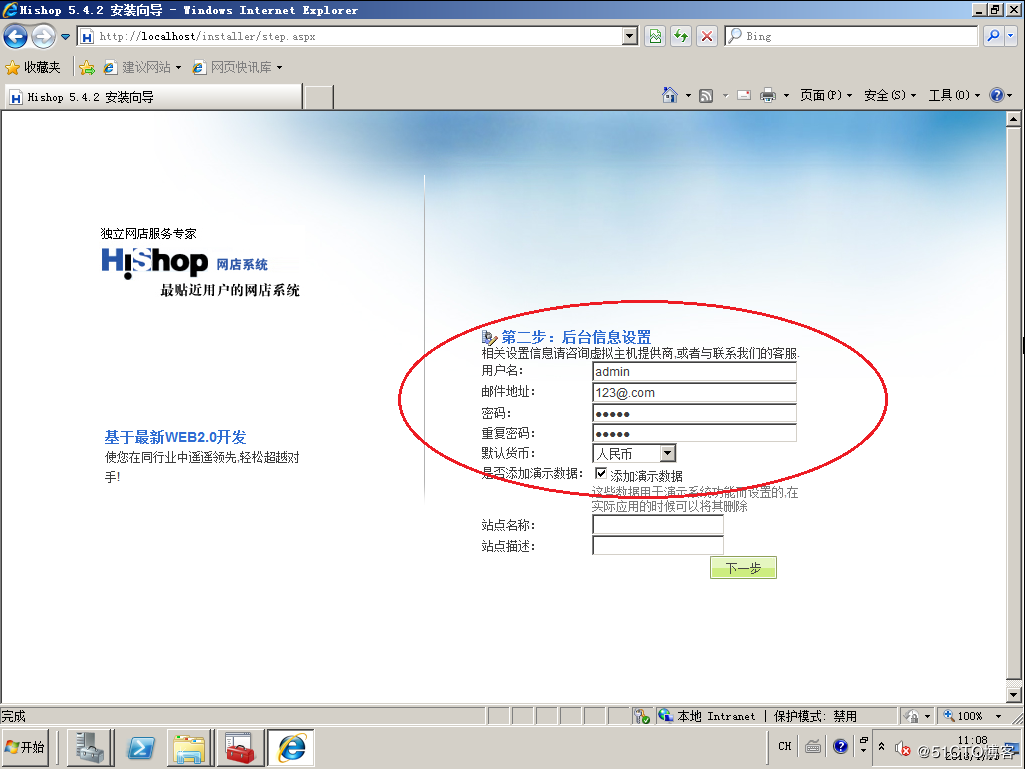
Task: Click the Bing search box
Action: point(851,37)
